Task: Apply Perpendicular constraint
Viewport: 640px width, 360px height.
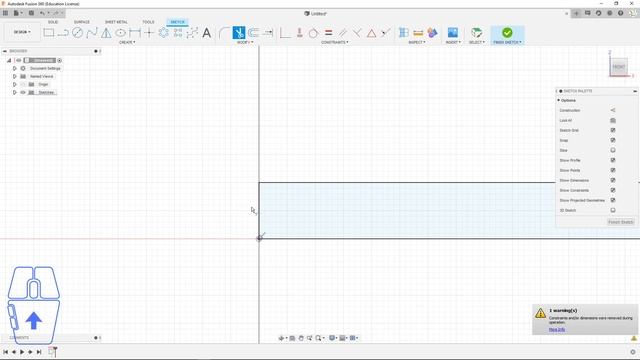Action: [357, 33]
